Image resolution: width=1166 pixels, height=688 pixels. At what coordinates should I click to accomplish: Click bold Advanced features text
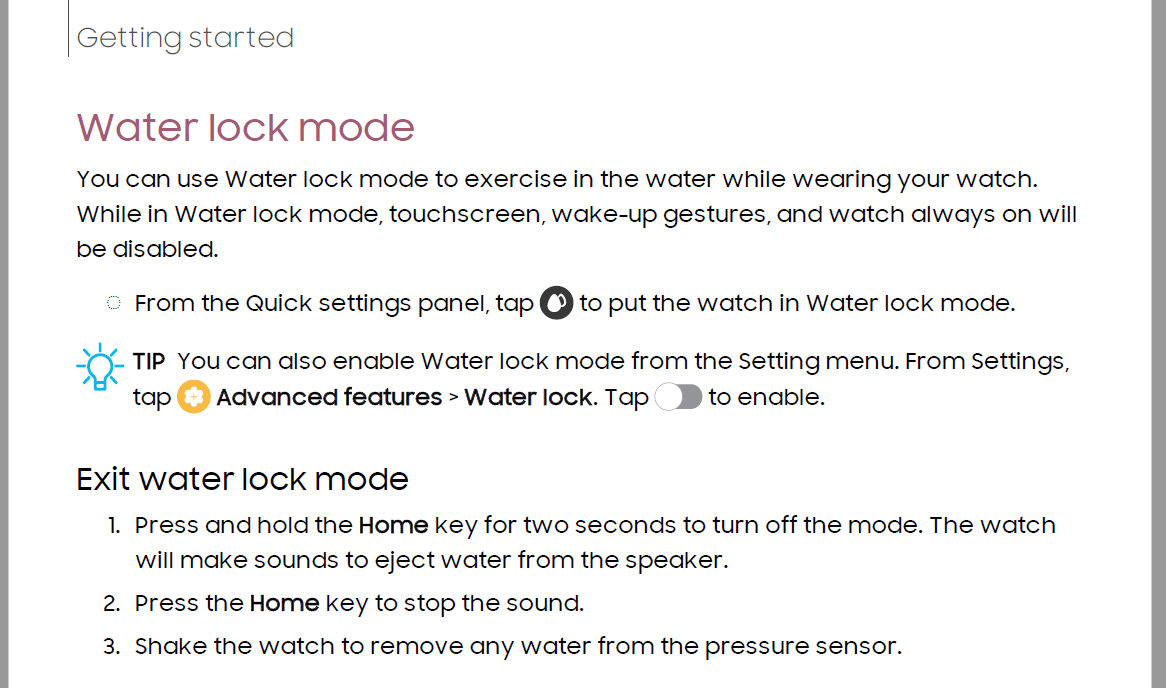(x=329, y=397)
